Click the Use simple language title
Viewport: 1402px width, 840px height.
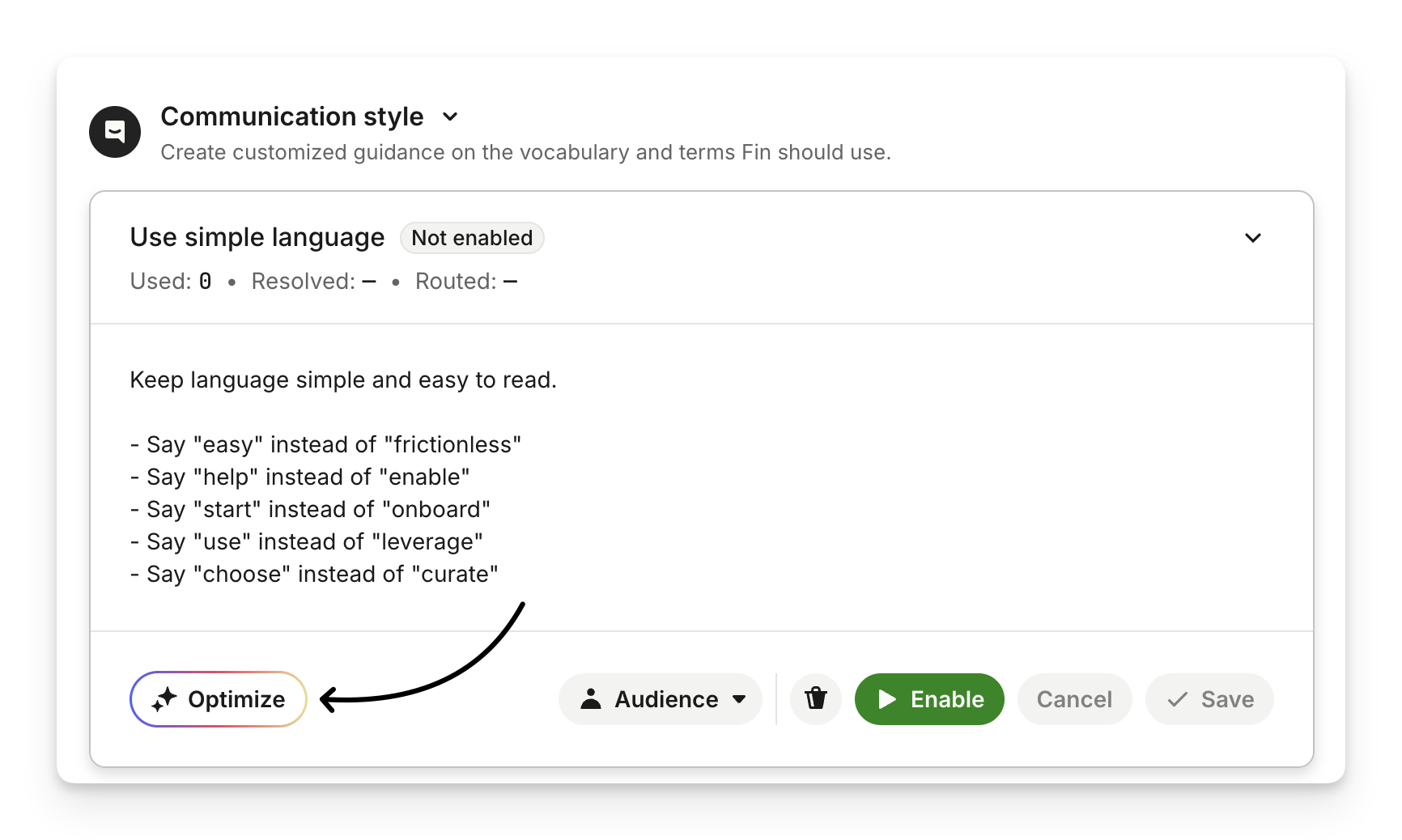(x=257, y=237)
